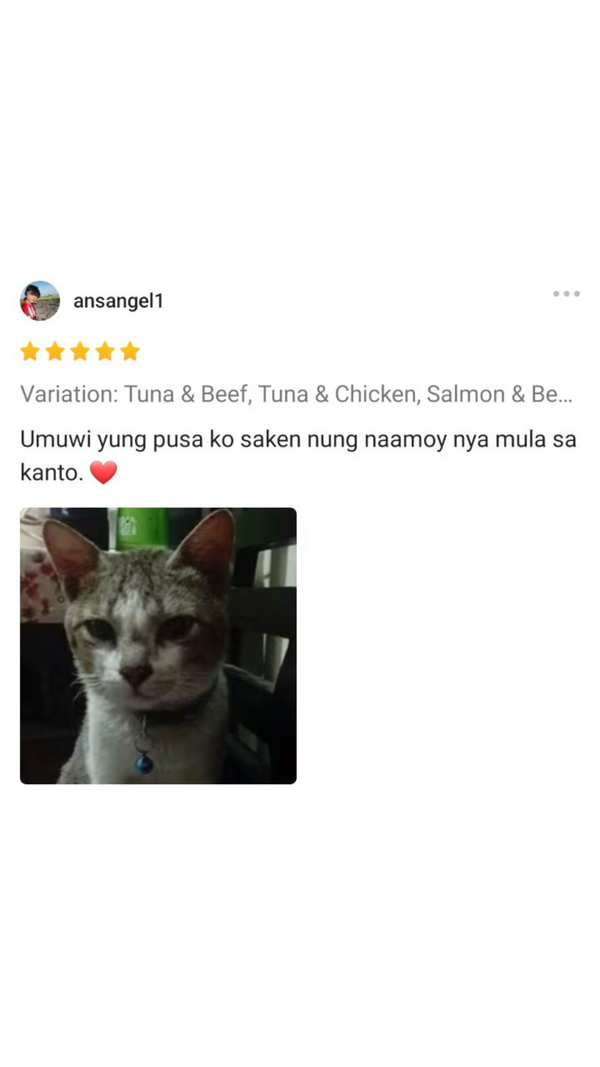Click the review text starting with Umuwi
Viewport: 600px width, 1067px height.
(x=298, y=456)
